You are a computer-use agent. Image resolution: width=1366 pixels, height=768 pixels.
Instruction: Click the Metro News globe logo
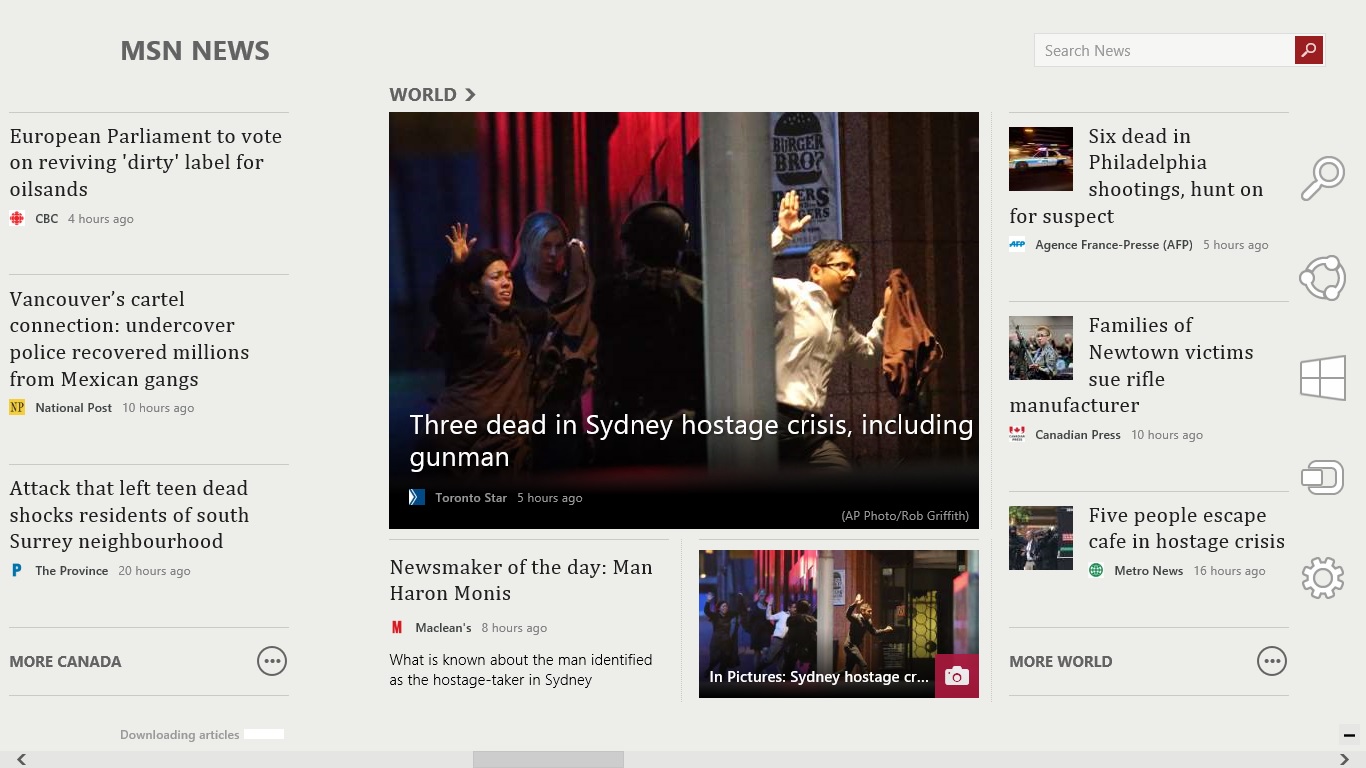[1096, 570]
